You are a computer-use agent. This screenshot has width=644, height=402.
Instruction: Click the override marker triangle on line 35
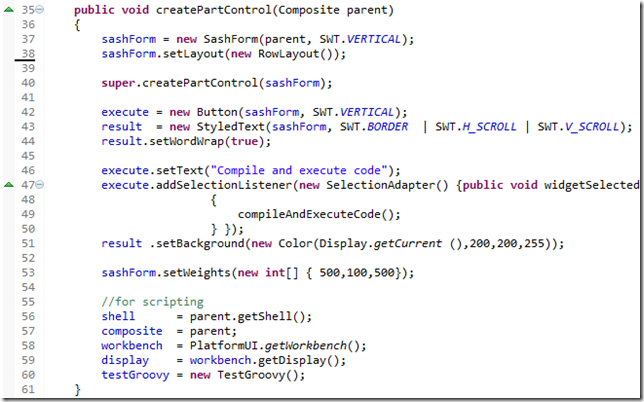9,11
